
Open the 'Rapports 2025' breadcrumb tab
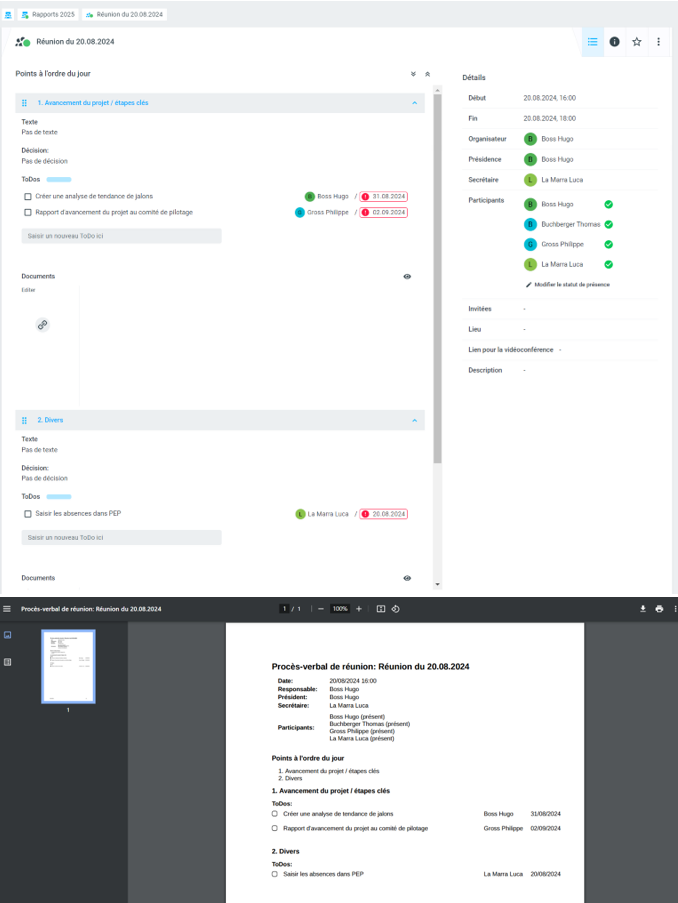pyautogui.click(x=48, y=15)
